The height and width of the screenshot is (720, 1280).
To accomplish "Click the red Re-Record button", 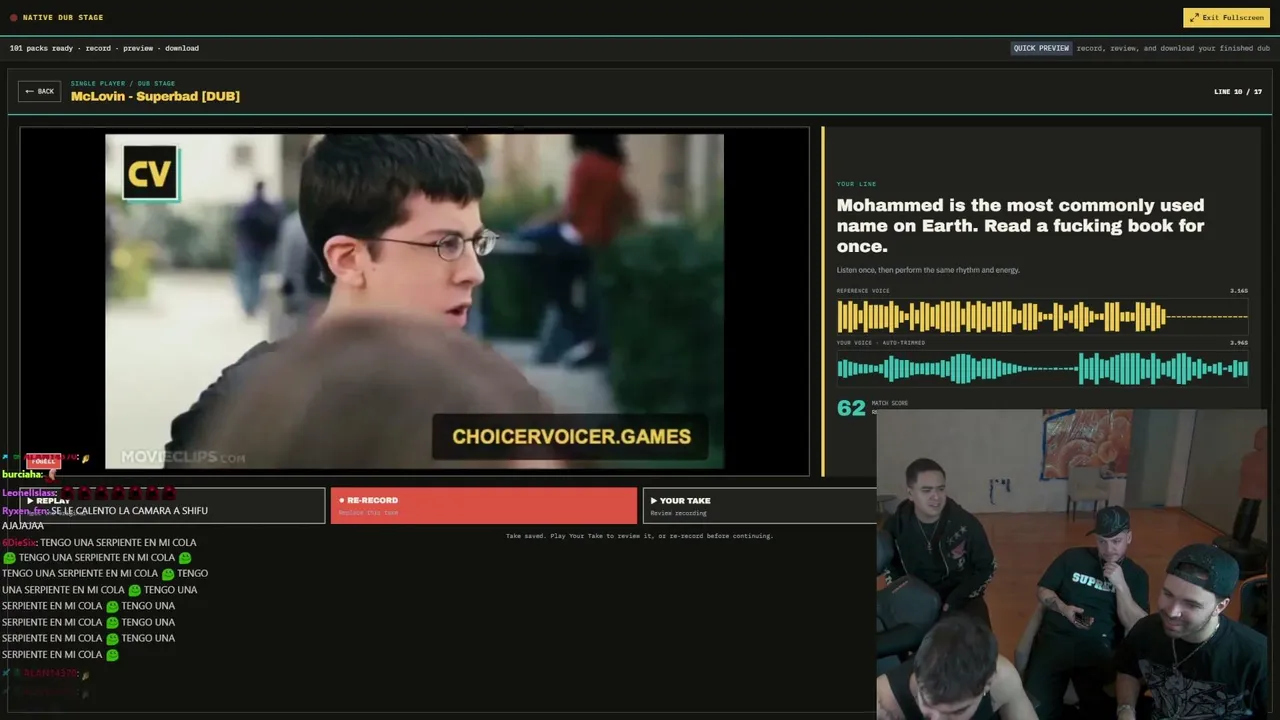I will click(x=484, y=505).
